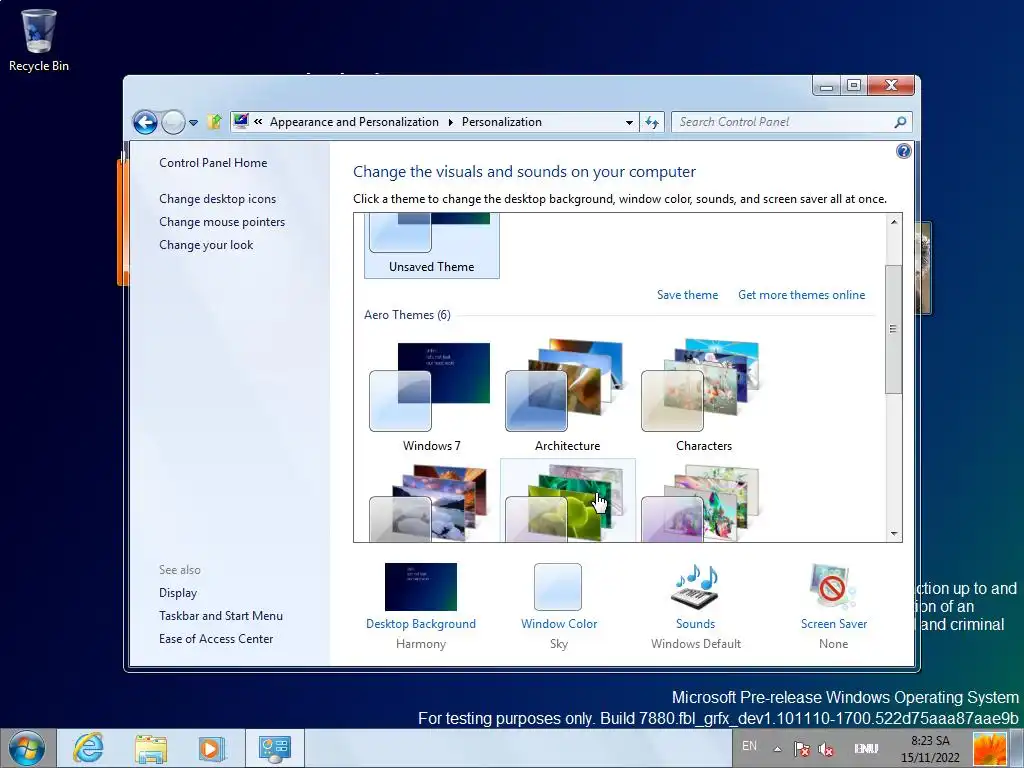Open Screen Saver settings icon

833,586
